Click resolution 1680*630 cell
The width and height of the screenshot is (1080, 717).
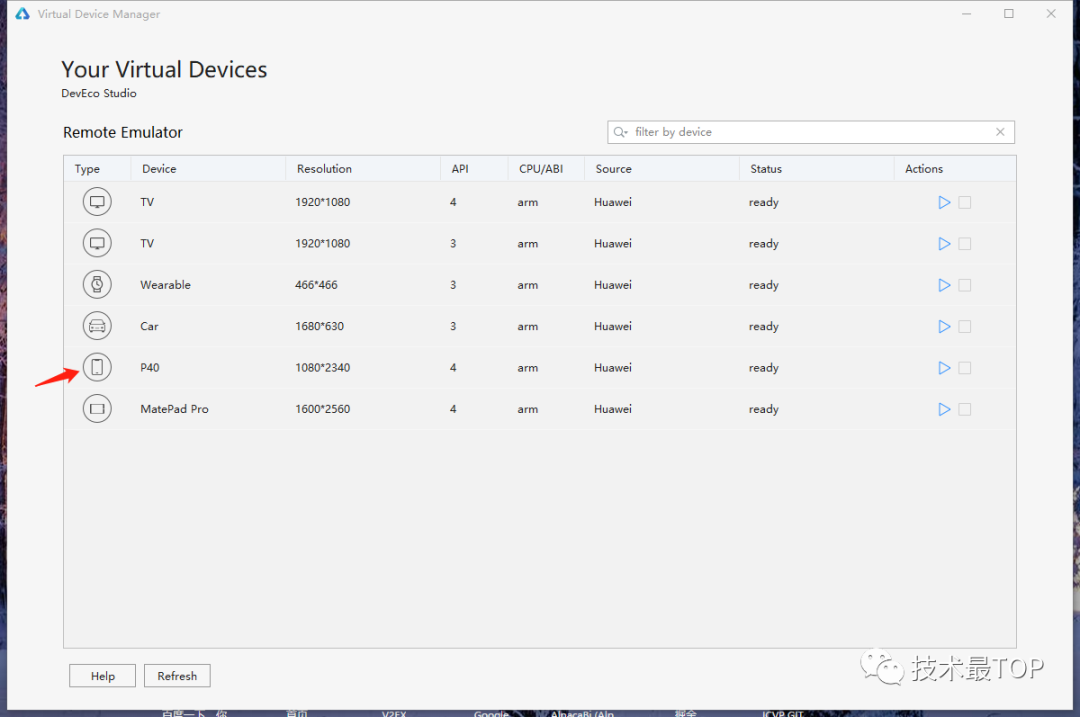(320, 326)
